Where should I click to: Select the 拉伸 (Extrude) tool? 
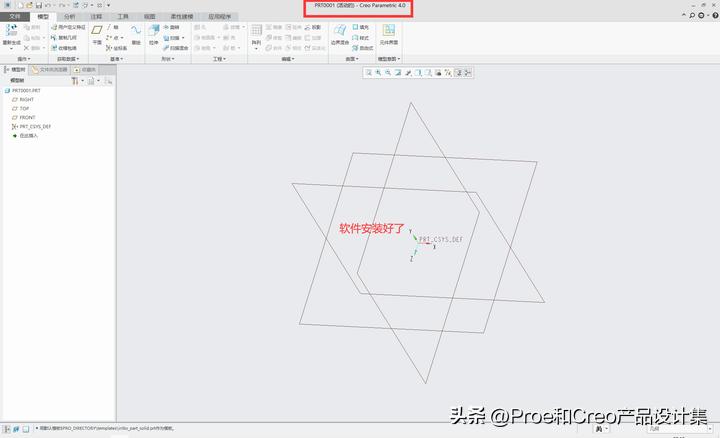(153, 34)
